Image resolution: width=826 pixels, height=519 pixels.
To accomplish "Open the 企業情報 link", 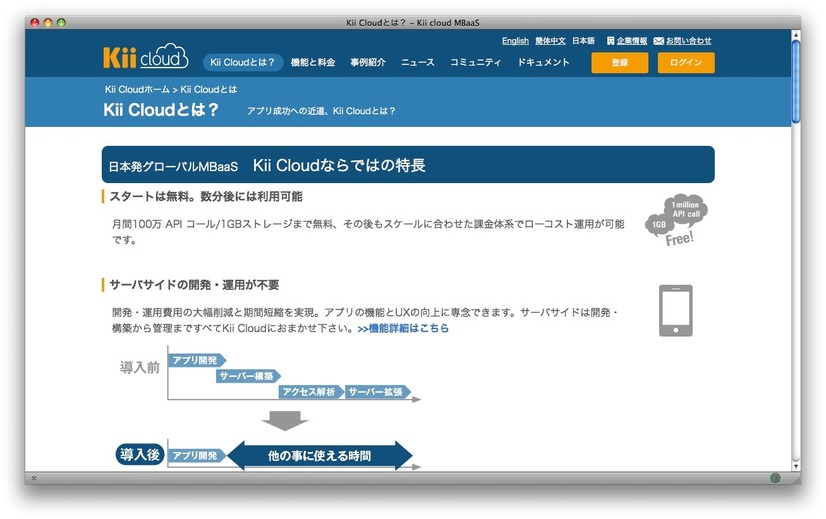I will click(632, 41).
